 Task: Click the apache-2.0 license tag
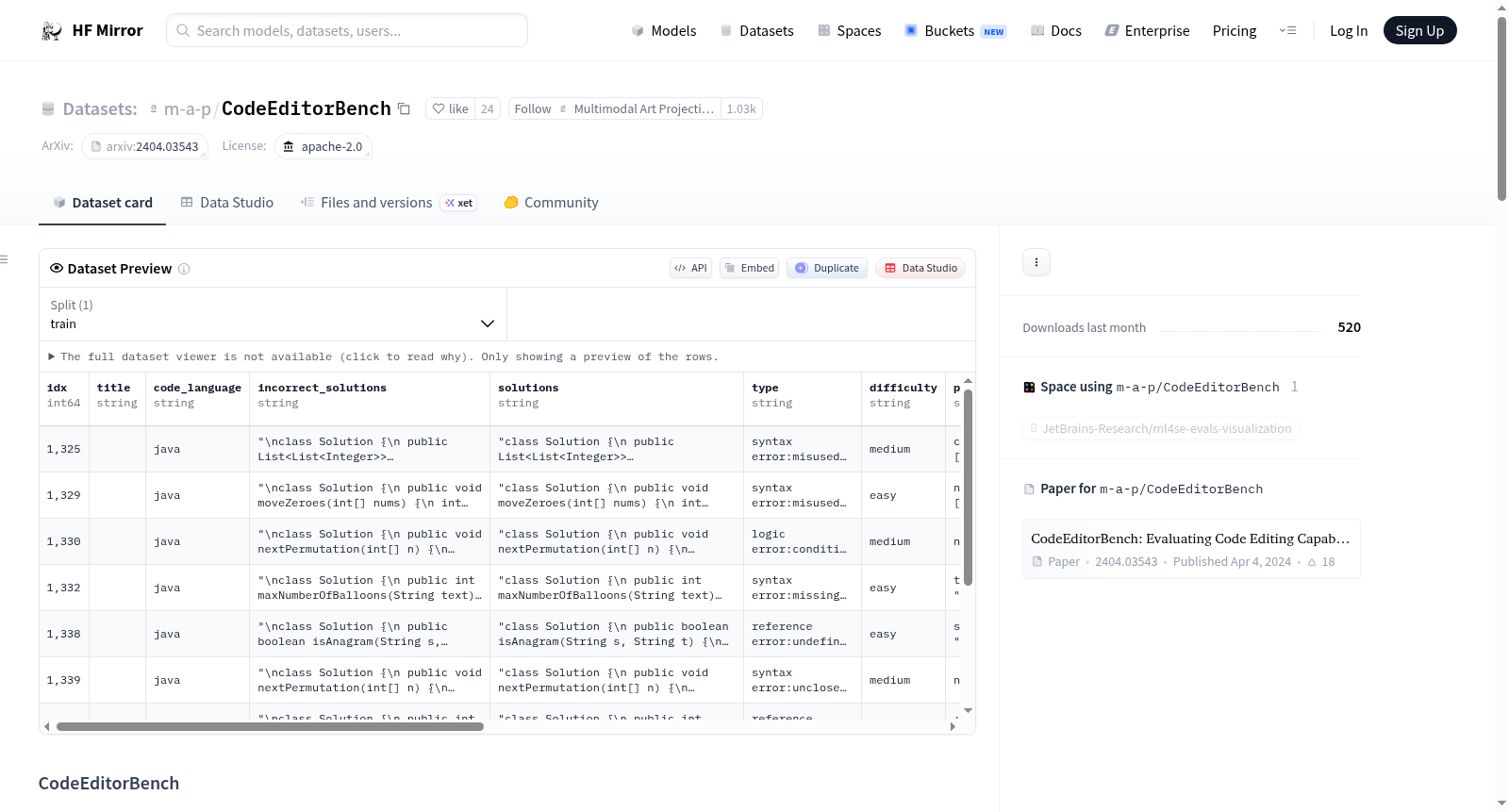click(323, 146)
